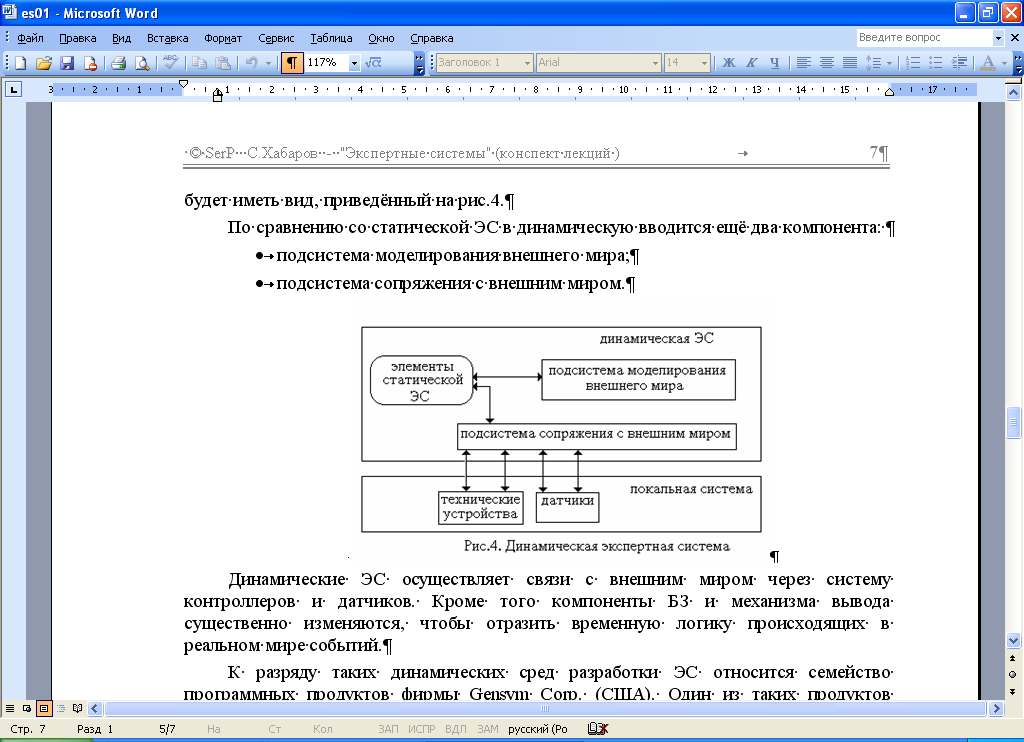Align text left
This screenshot has width=1024, height=742.
[803, 63]
